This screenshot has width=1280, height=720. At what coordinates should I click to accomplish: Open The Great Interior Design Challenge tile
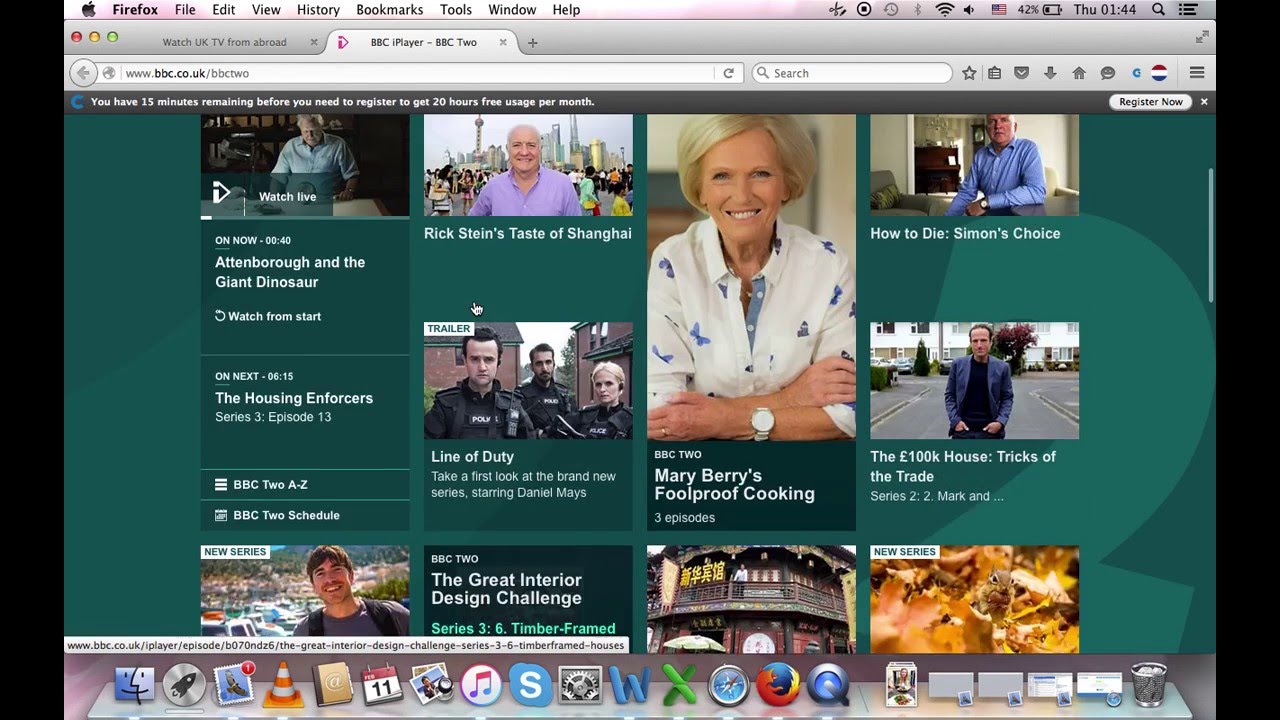pyautogui.click(x=528, y=599)
